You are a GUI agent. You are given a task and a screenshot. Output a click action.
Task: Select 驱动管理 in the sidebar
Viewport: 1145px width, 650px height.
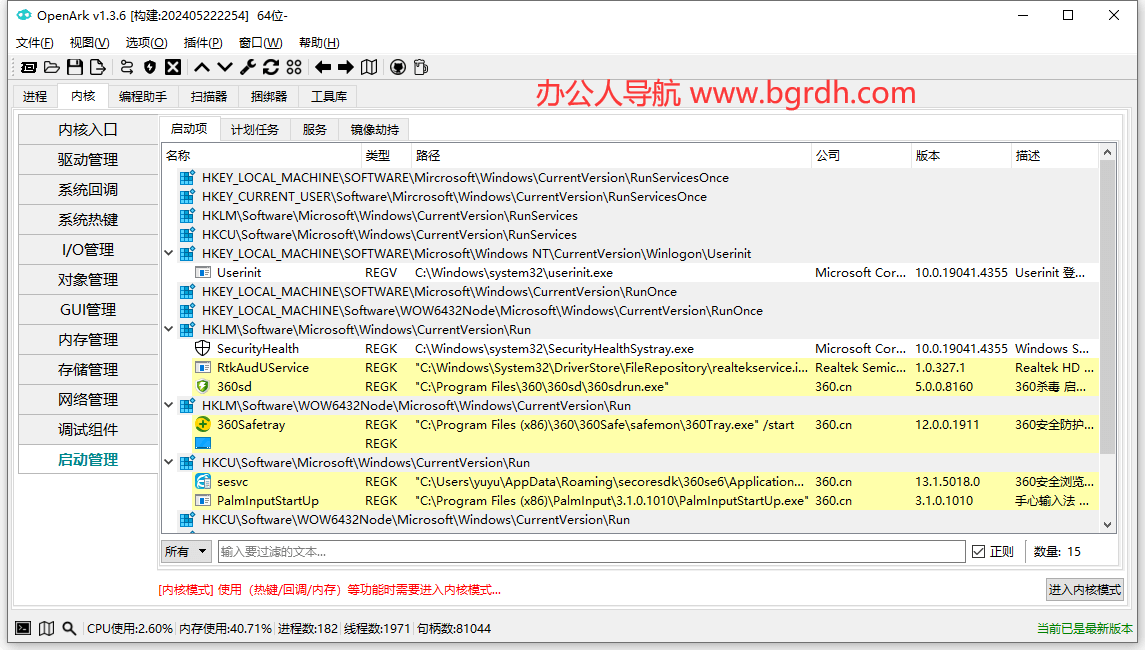coord(88,159)
